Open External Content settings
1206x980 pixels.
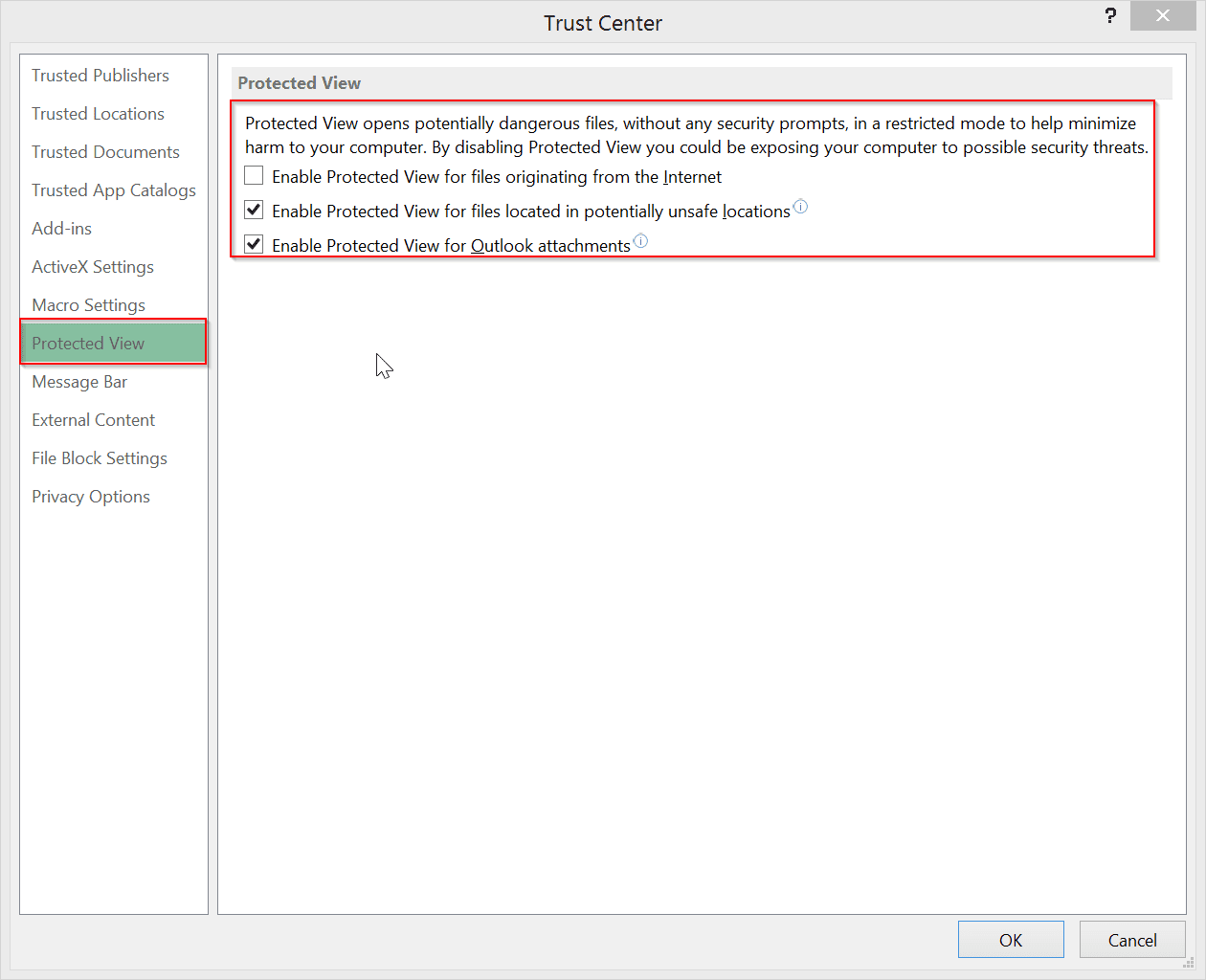point(93,420)
